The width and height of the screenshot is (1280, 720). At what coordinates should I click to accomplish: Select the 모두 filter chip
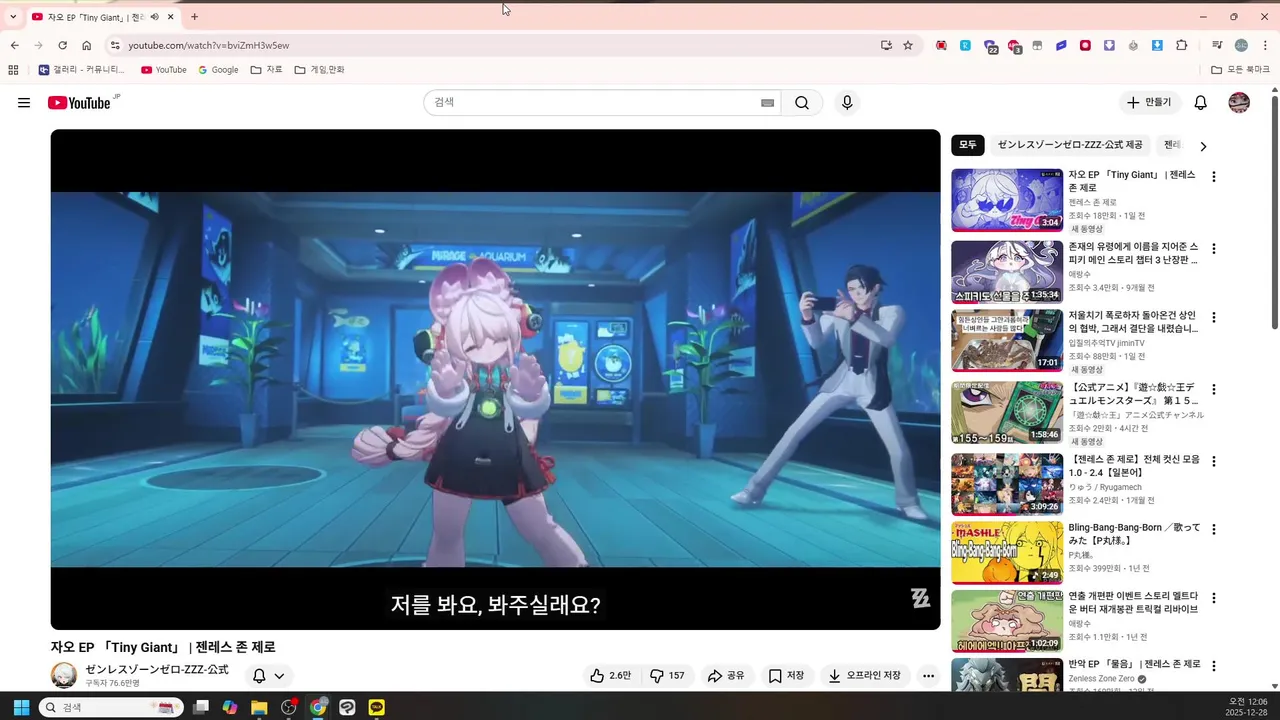tap(968, 145)
